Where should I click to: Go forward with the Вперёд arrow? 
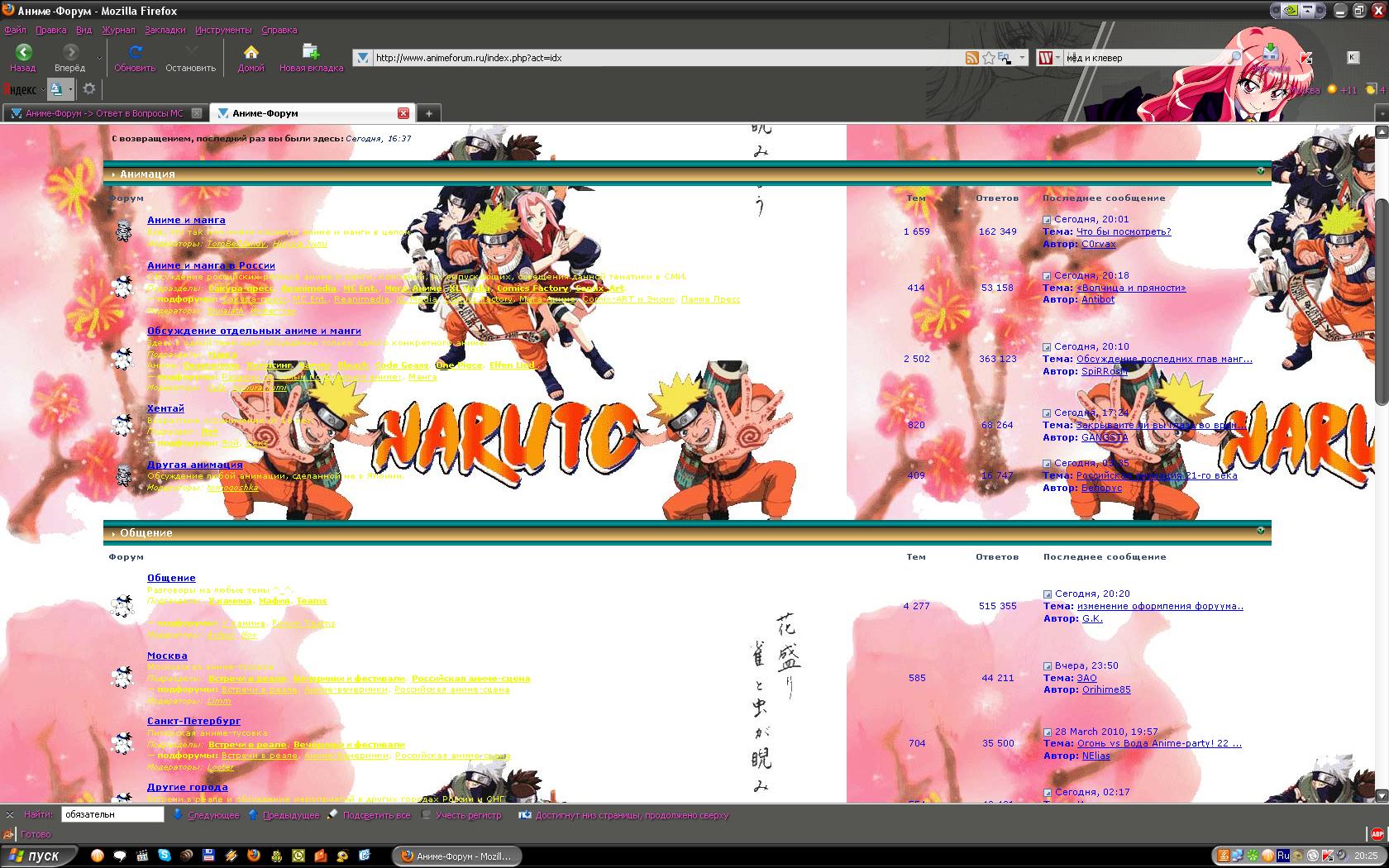pyautogui.click(x=70, y=58)
